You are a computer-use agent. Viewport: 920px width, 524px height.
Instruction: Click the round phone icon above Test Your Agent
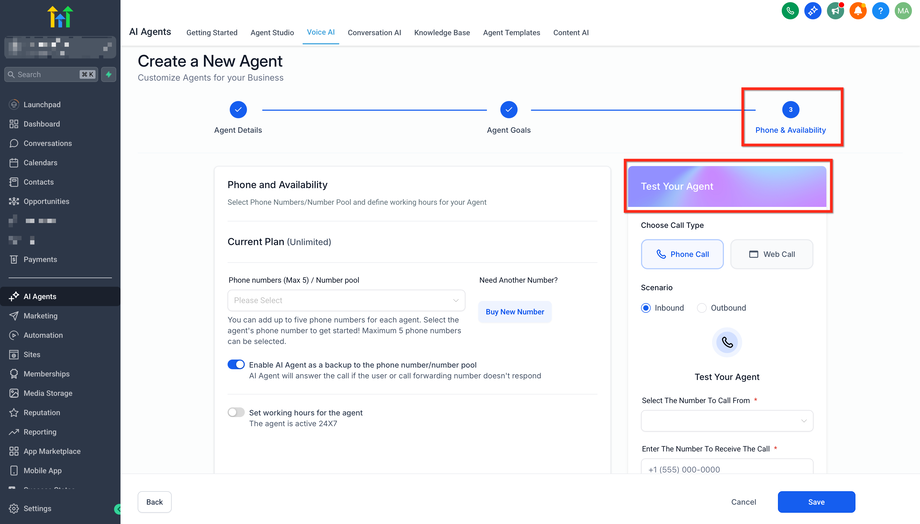tap(727, 343)
